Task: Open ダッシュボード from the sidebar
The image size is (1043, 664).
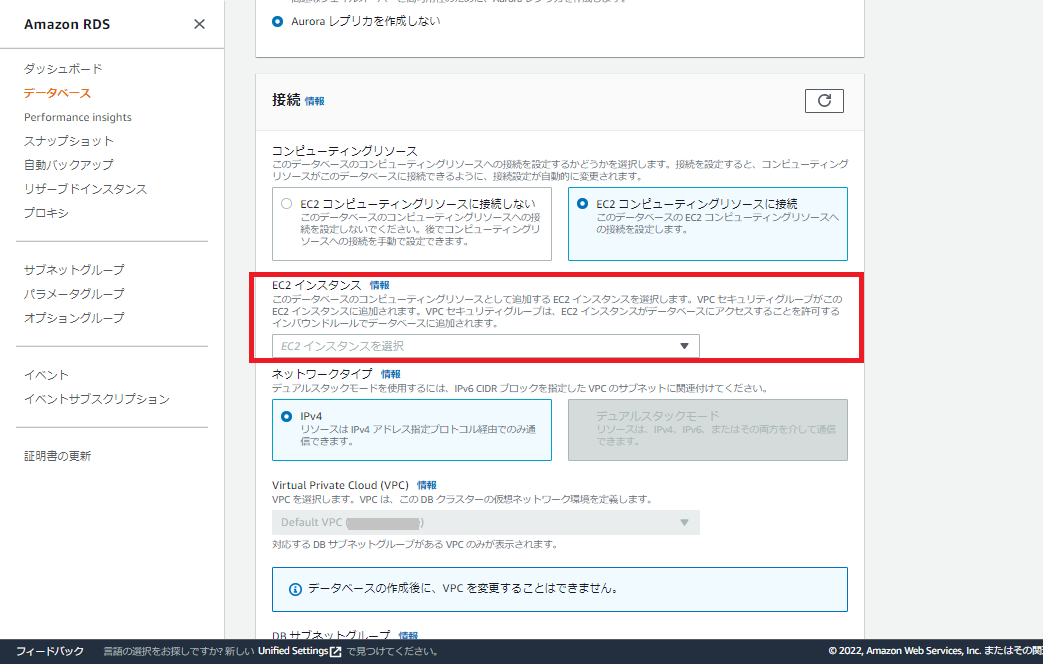Action: click(62, 68)
